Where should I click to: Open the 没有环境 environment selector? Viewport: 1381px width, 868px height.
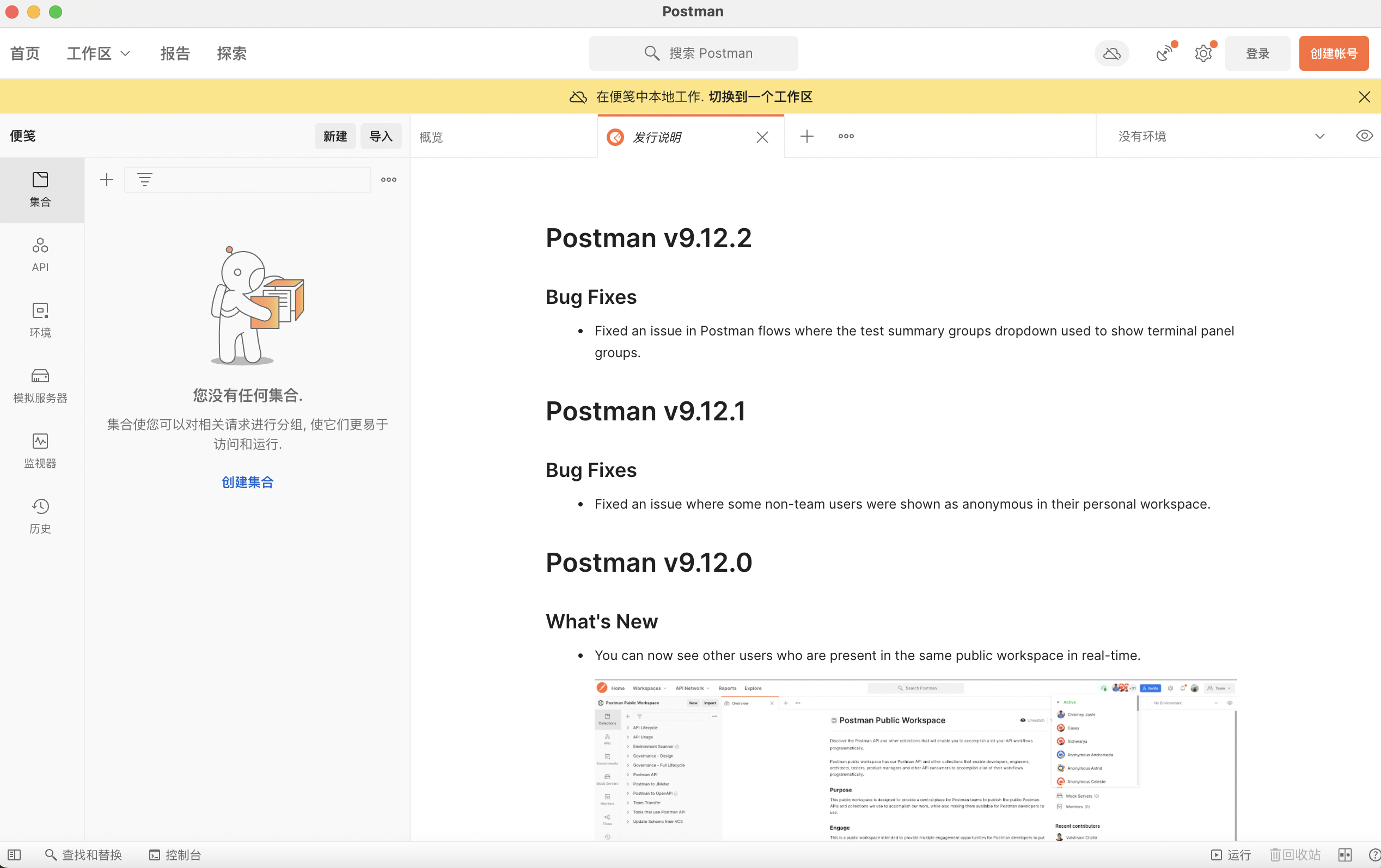[1221, 136]
